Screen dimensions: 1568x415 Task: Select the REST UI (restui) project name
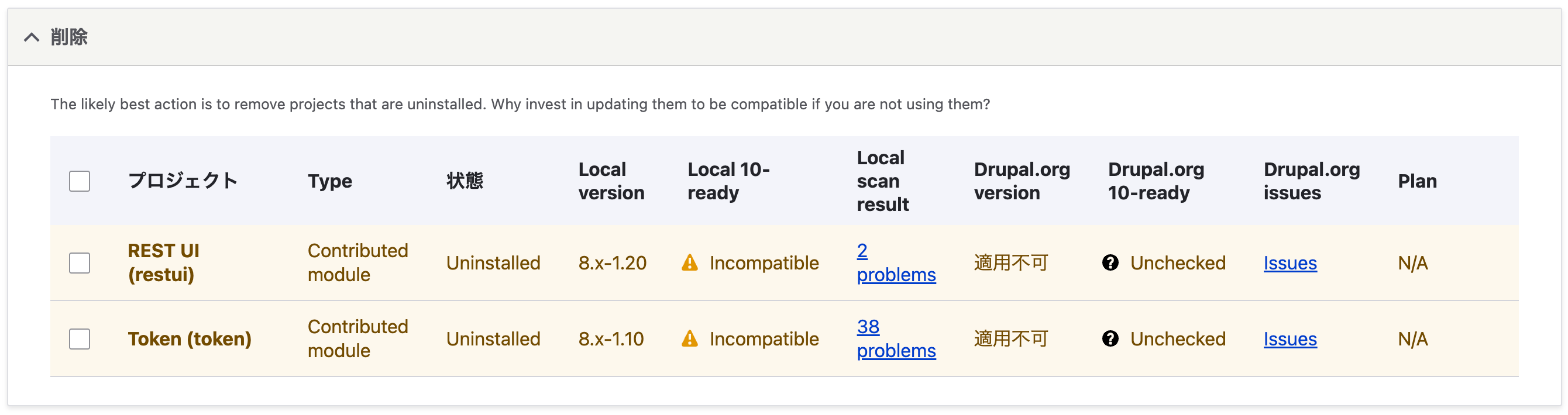pos(163,263)
